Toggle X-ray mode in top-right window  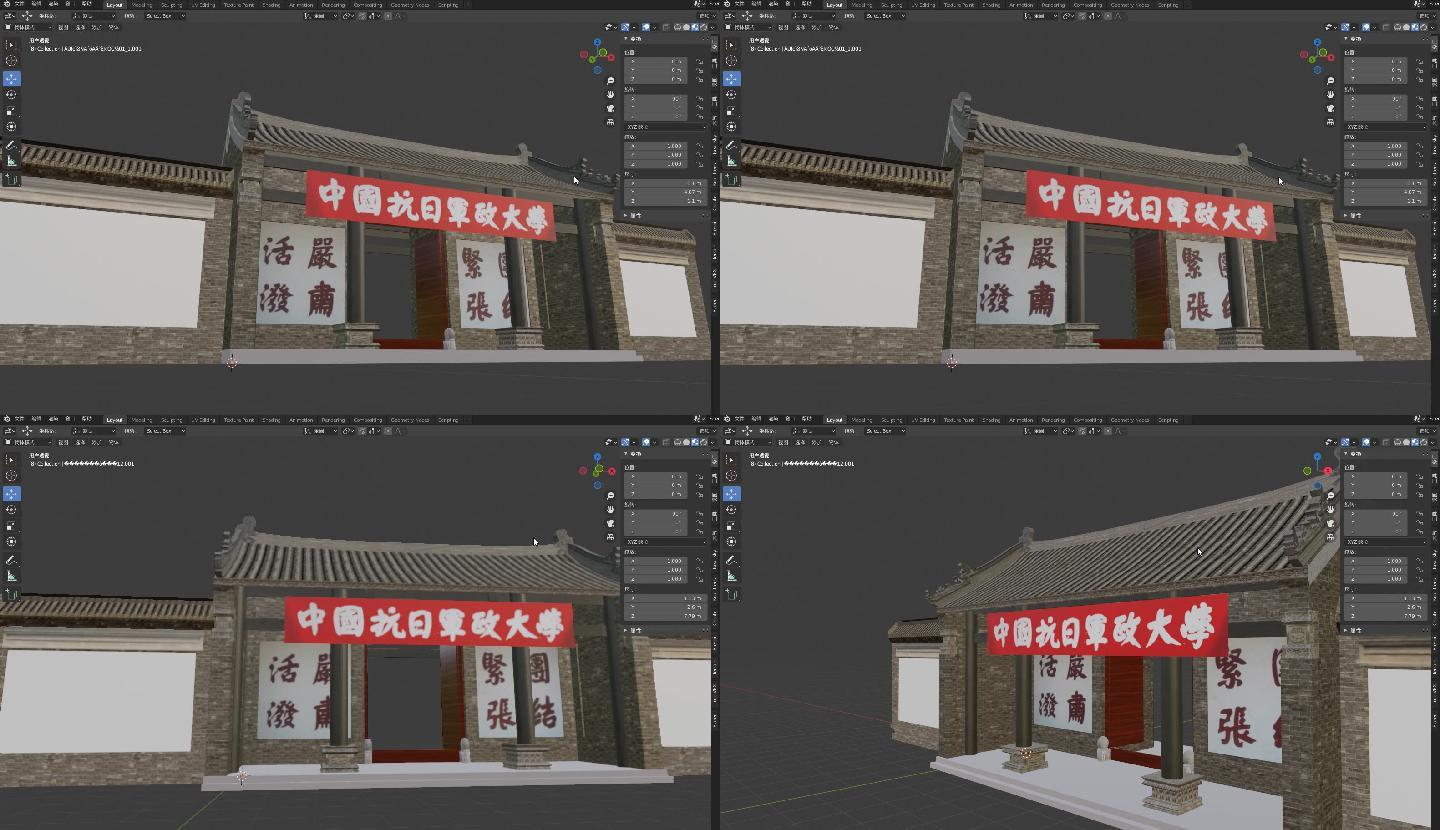[x=1385, y=27]
